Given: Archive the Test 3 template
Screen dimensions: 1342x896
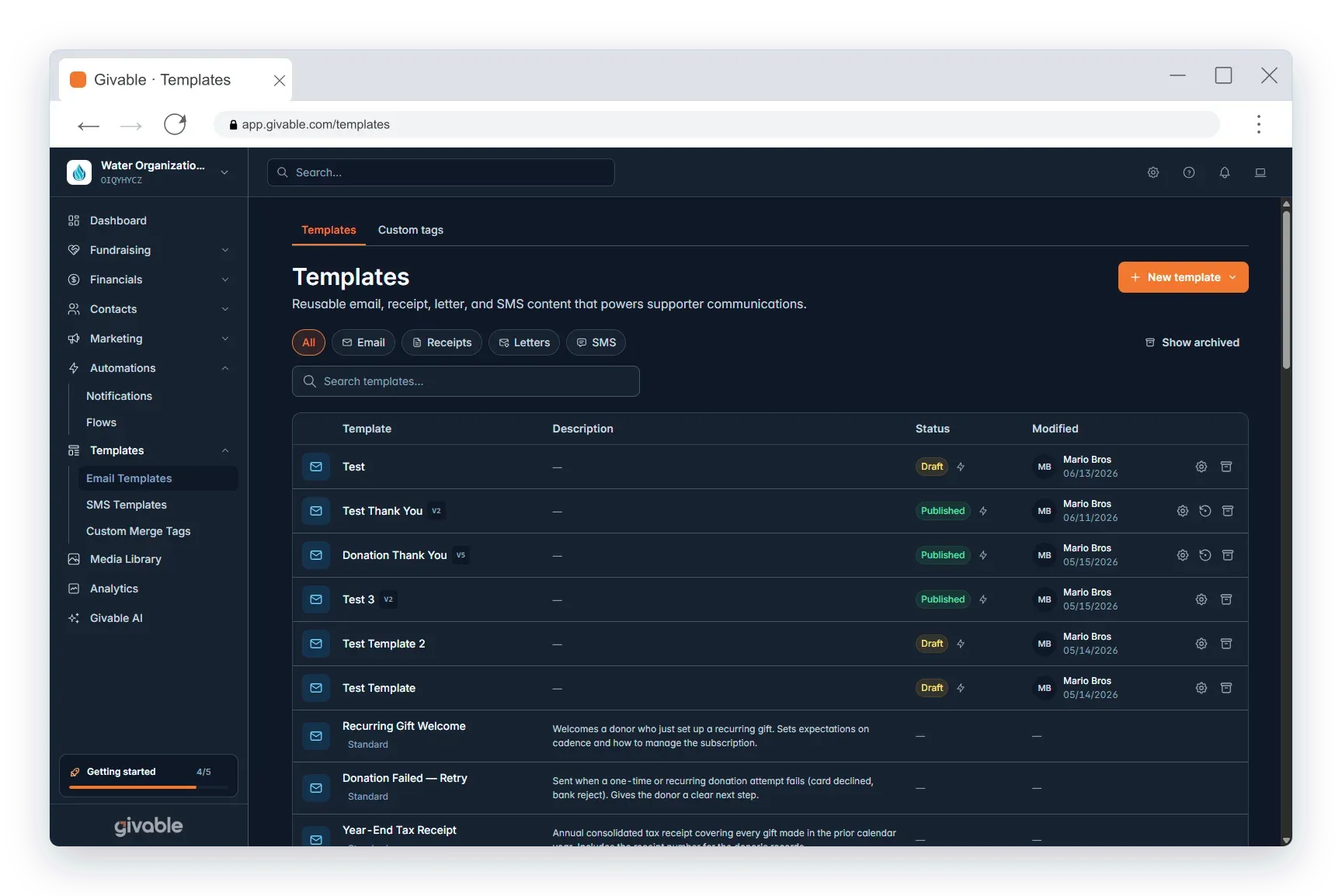Looking at the screenshot, I should 1226,599.
